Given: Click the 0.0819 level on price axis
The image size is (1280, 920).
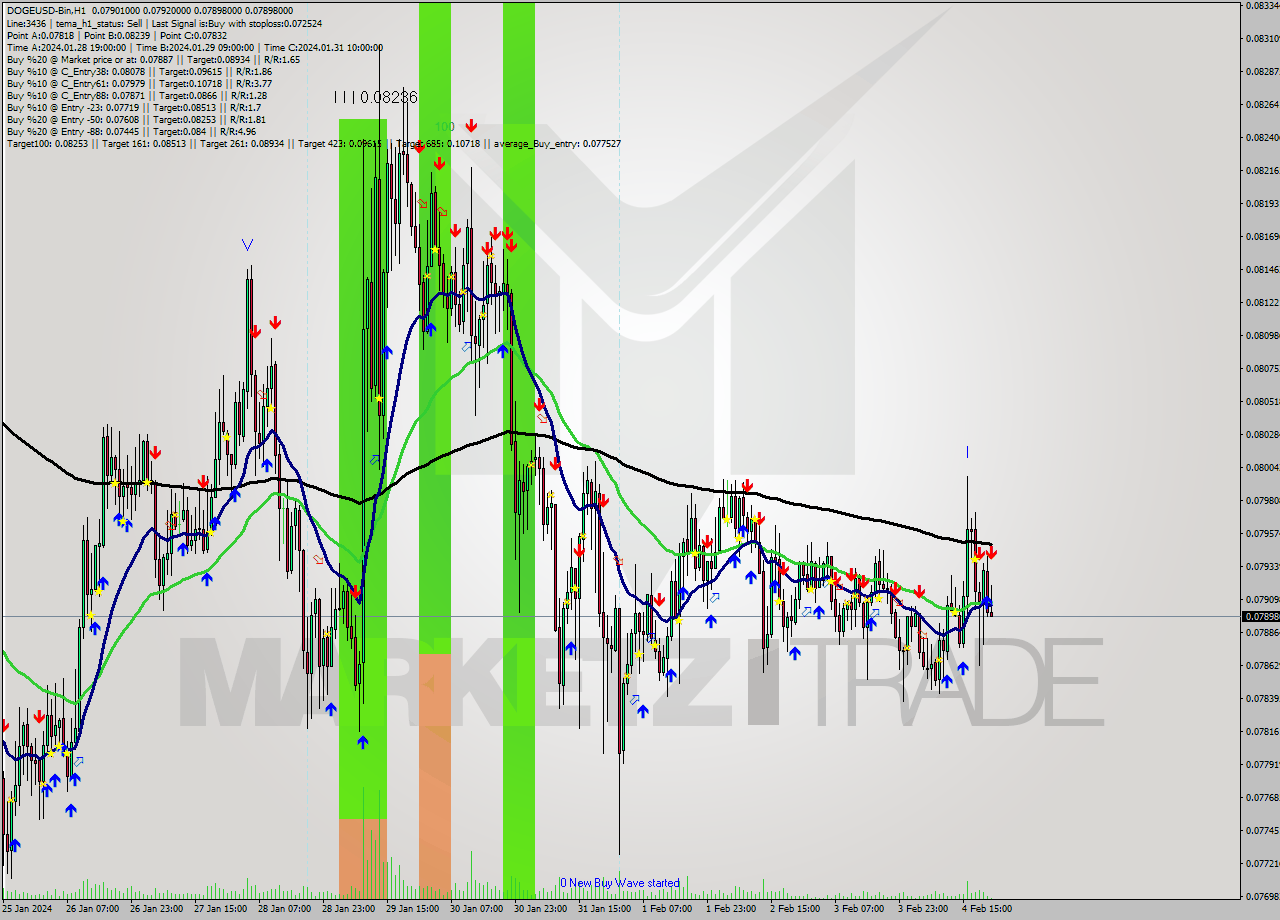Looking at the screenshot, I should (1263, 203).
